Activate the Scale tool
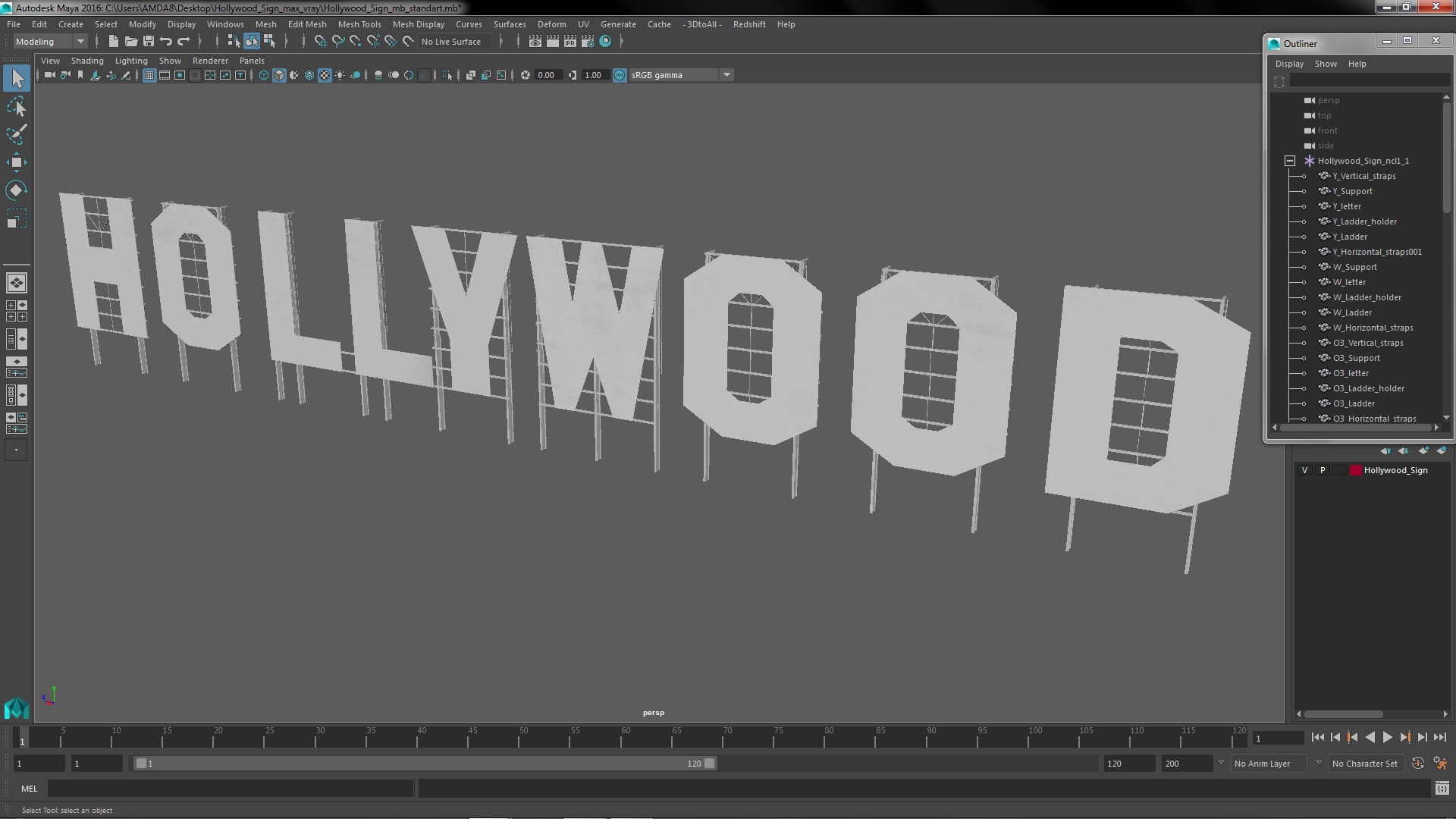Image resolution: width=1456 pixels, height=819 pixels. 17,218
